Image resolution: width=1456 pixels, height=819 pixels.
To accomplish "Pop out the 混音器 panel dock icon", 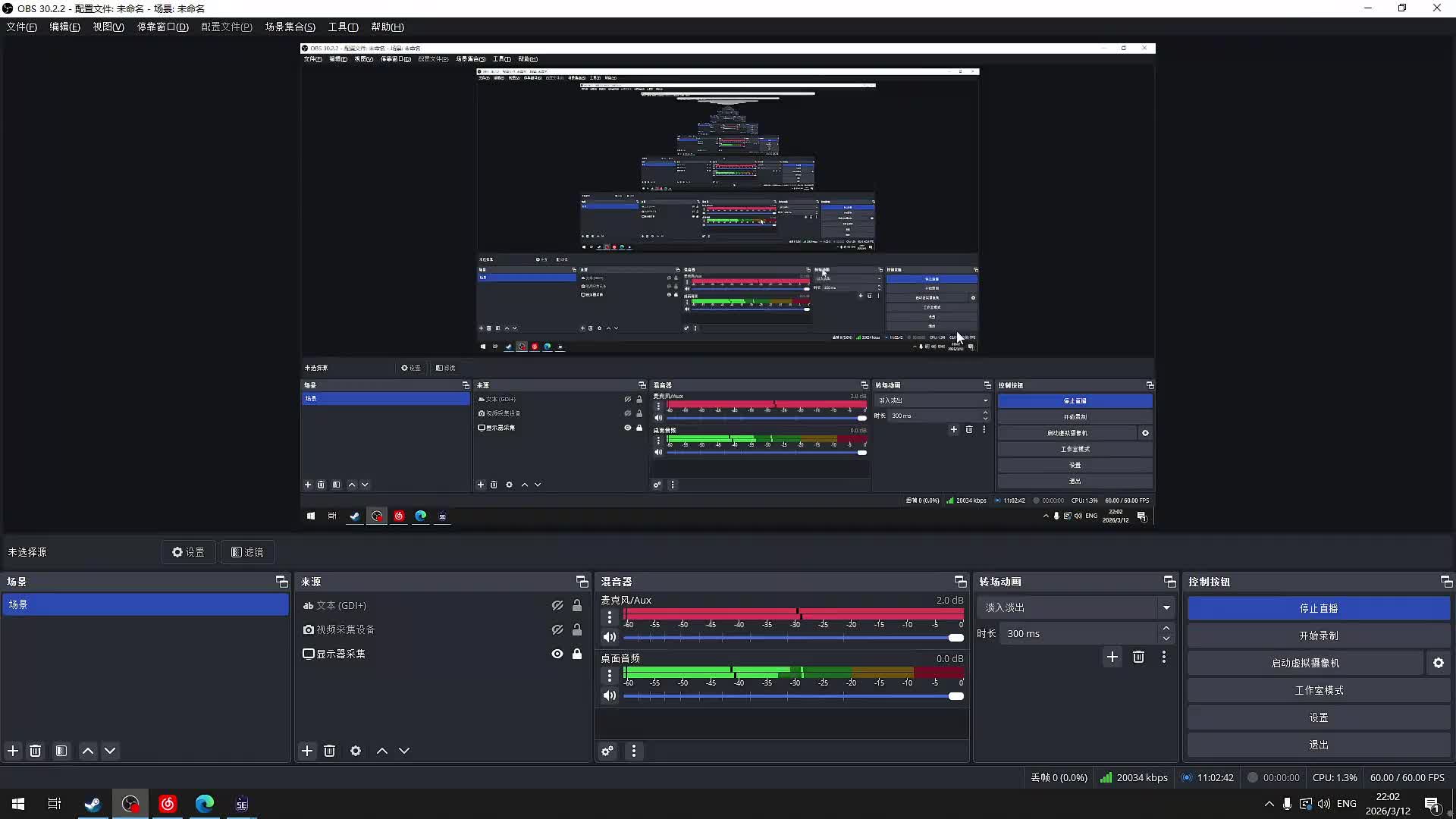I will pyautogui.click(x=960, y=582).
